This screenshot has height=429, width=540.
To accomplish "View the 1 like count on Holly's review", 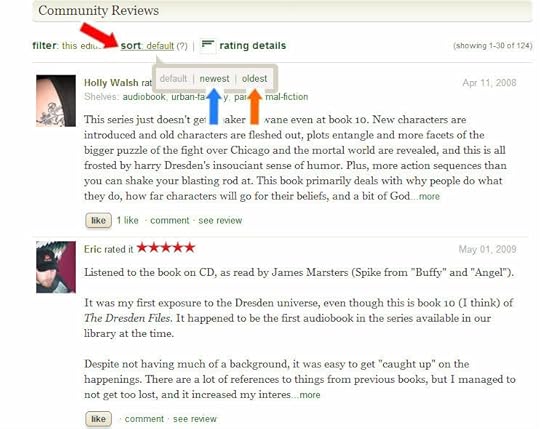I will click(127, 220).
